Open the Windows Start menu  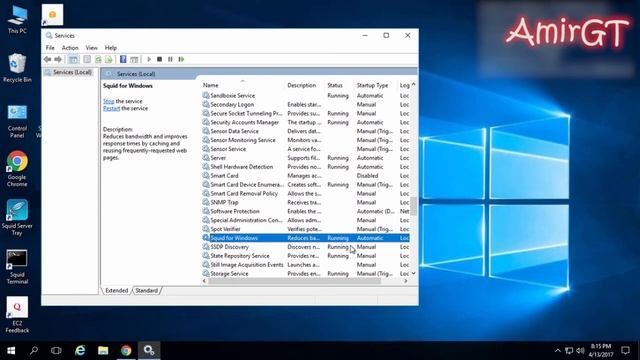tap(11, 350)
